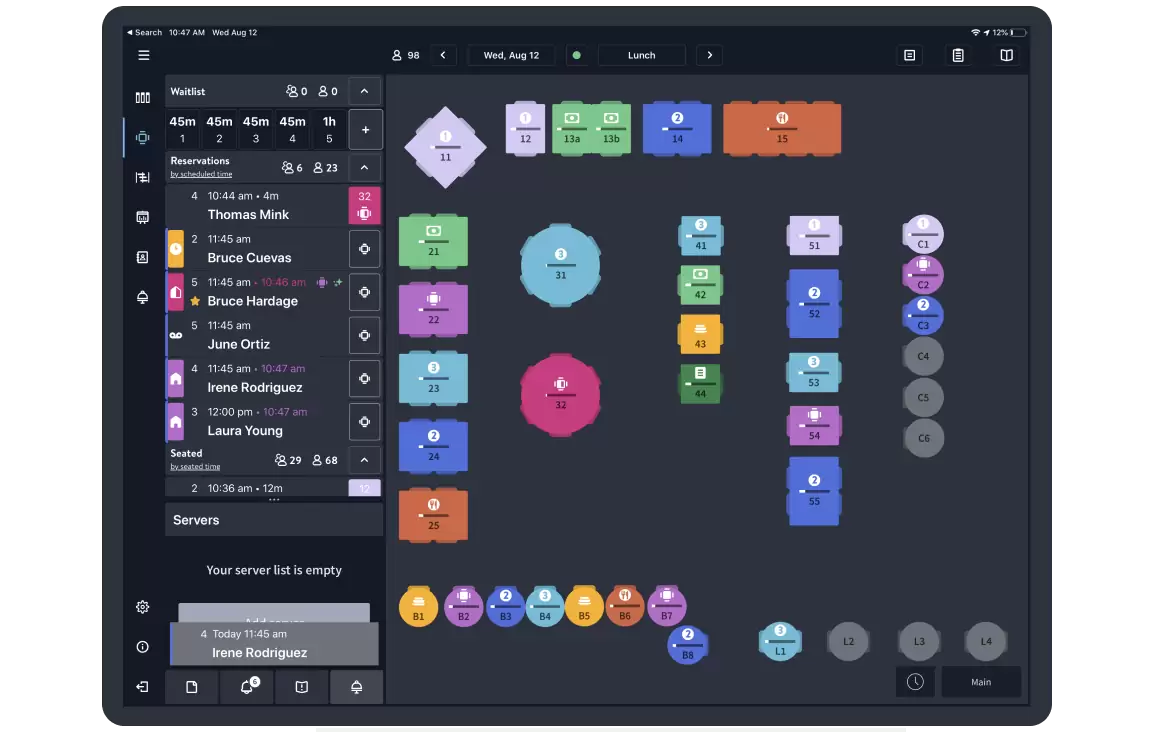Image resolution: width=1154 pixels, height=732 pixels.
Task: Click the info icon in sidebar
Action: (x=143, y=647)
